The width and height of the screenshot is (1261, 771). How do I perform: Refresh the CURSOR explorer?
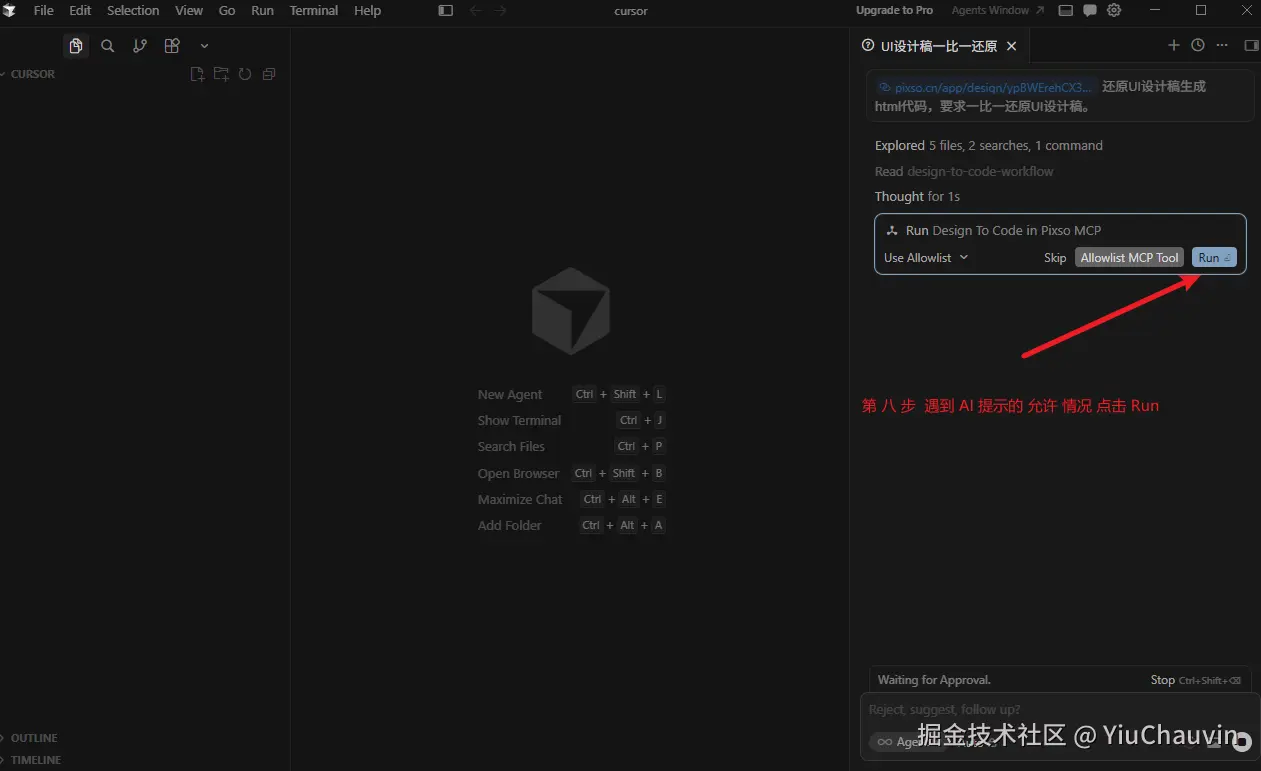click(x=245, y=74)
